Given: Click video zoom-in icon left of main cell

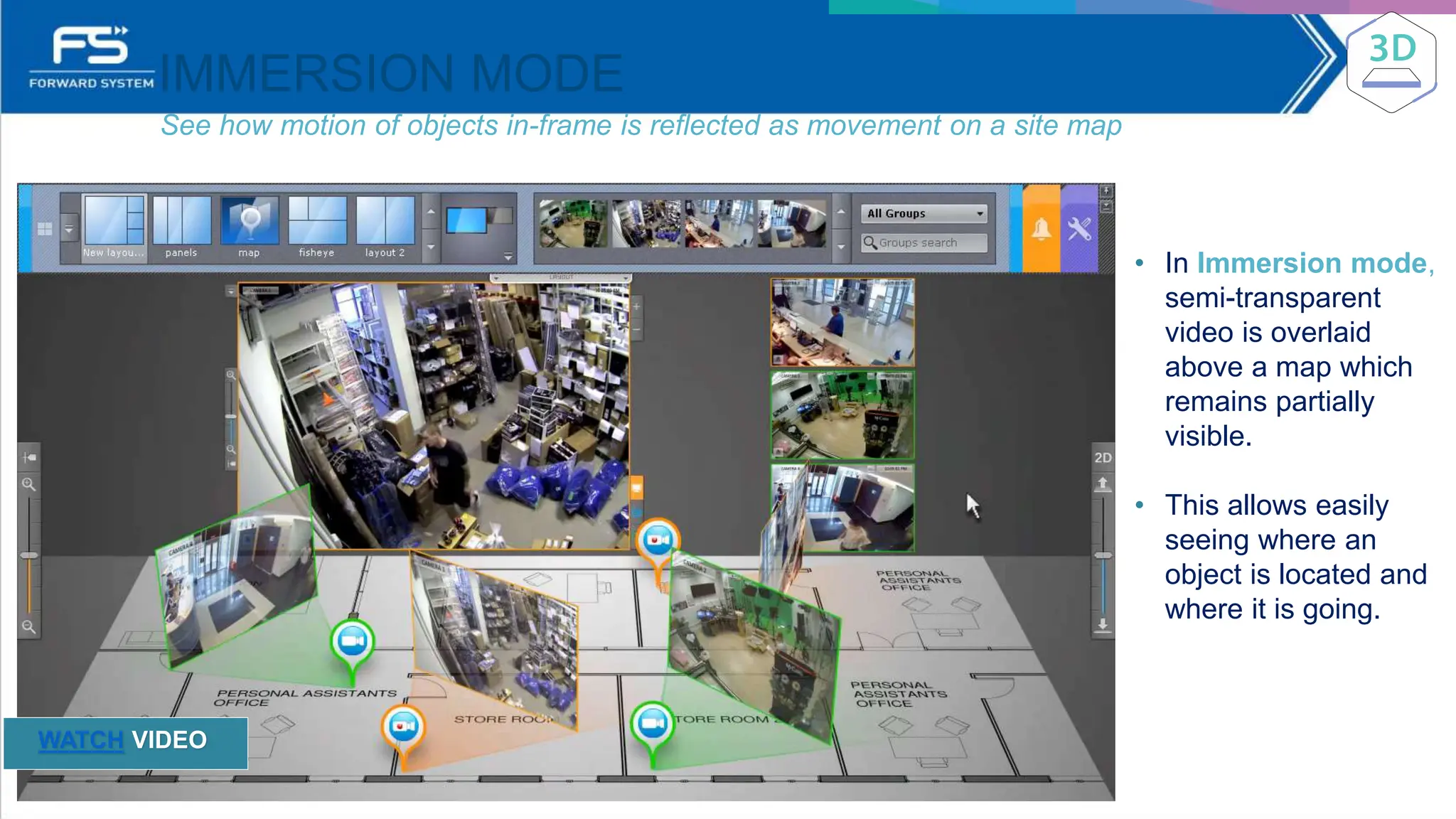Looking at the screenshot, I should click(230, 375).
